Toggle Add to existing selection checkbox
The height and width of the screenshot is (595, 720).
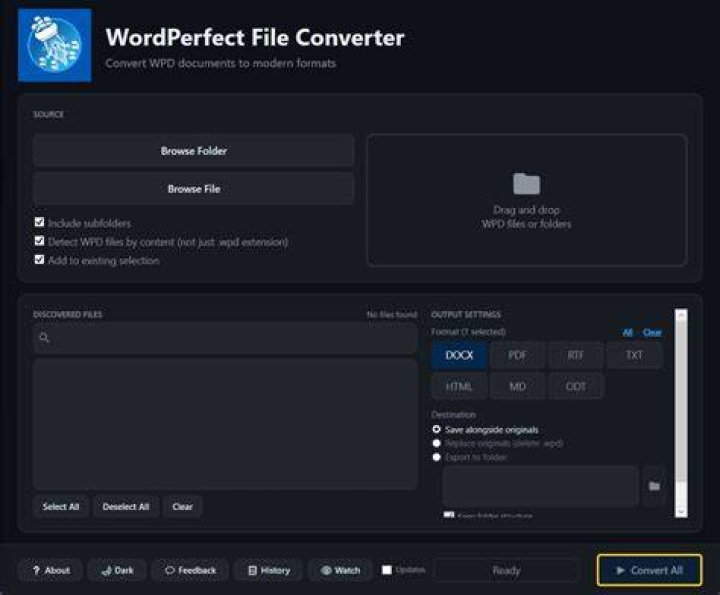[x=39, y=260]
